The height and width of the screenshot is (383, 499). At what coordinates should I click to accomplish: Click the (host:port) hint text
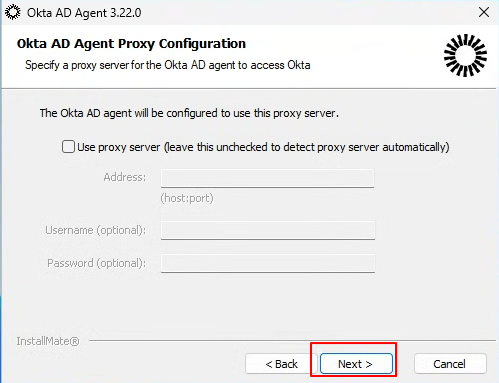187,198
